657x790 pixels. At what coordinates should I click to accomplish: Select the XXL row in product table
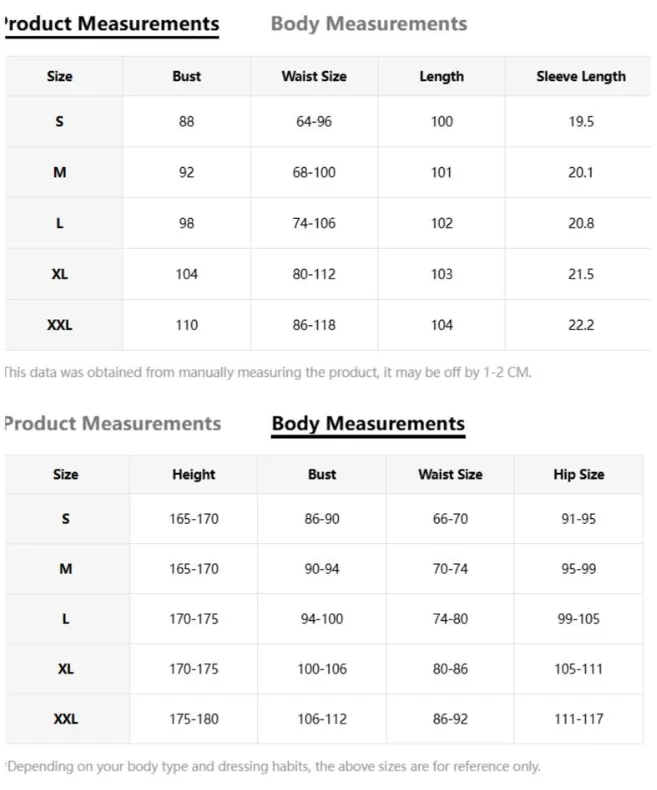coord(328,325)
